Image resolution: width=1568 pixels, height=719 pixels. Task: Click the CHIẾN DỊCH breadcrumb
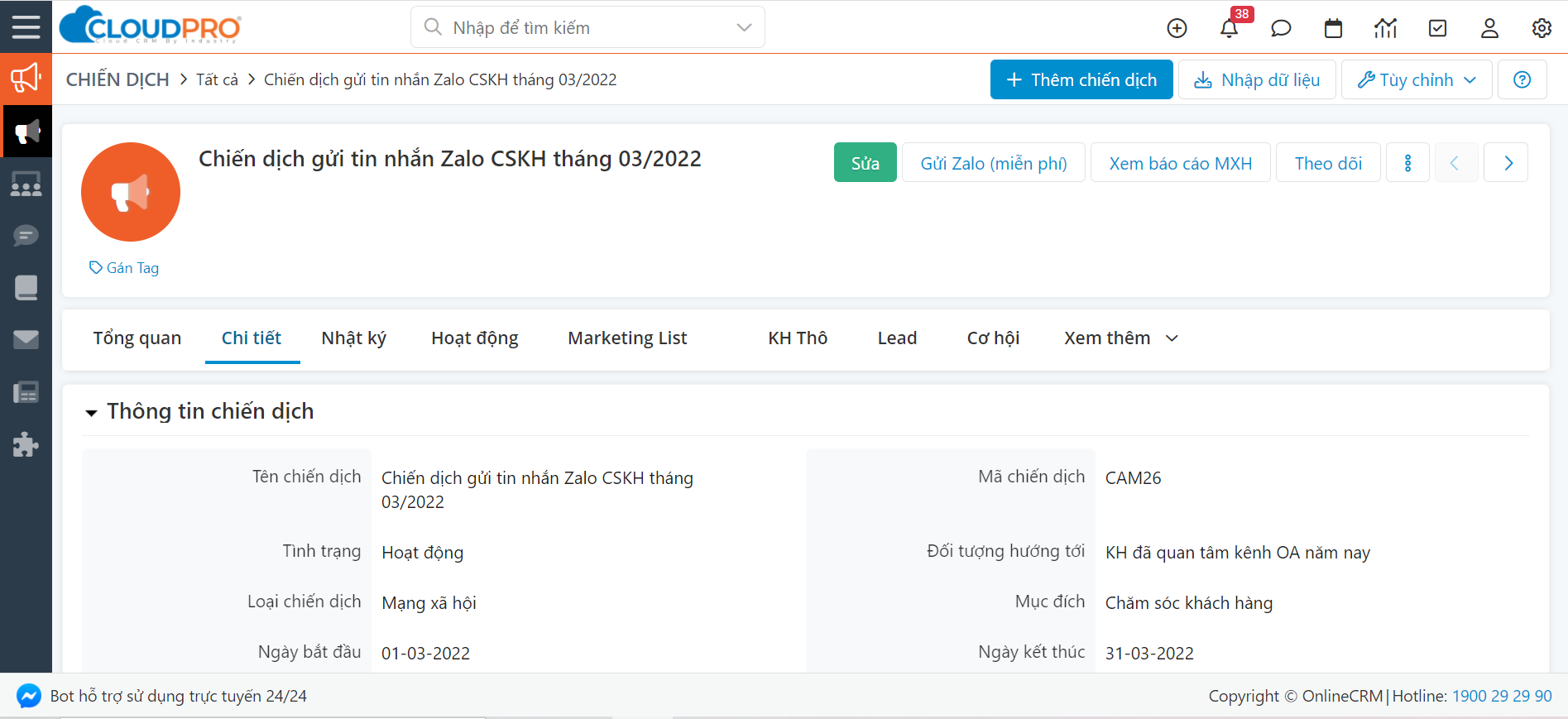click(x=117, y=79)
